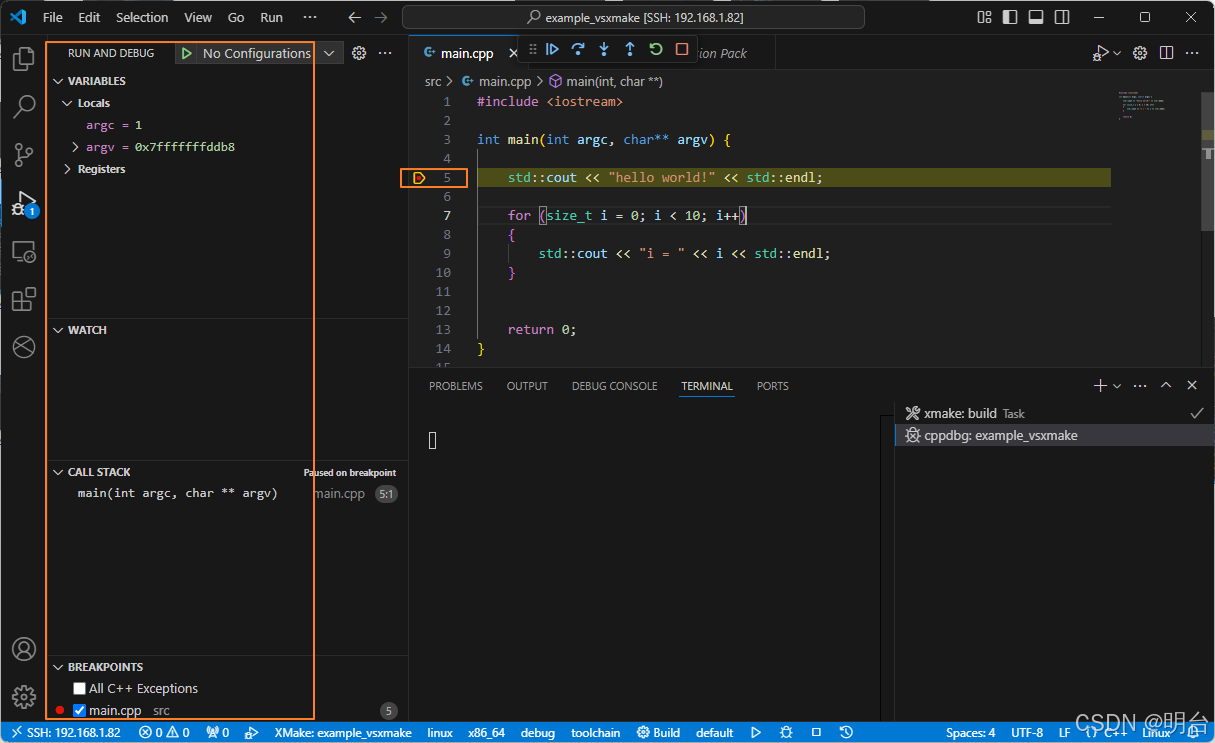Screen dimensions: 1215x743
Task: Open the File menu
Action: point(53,17)
